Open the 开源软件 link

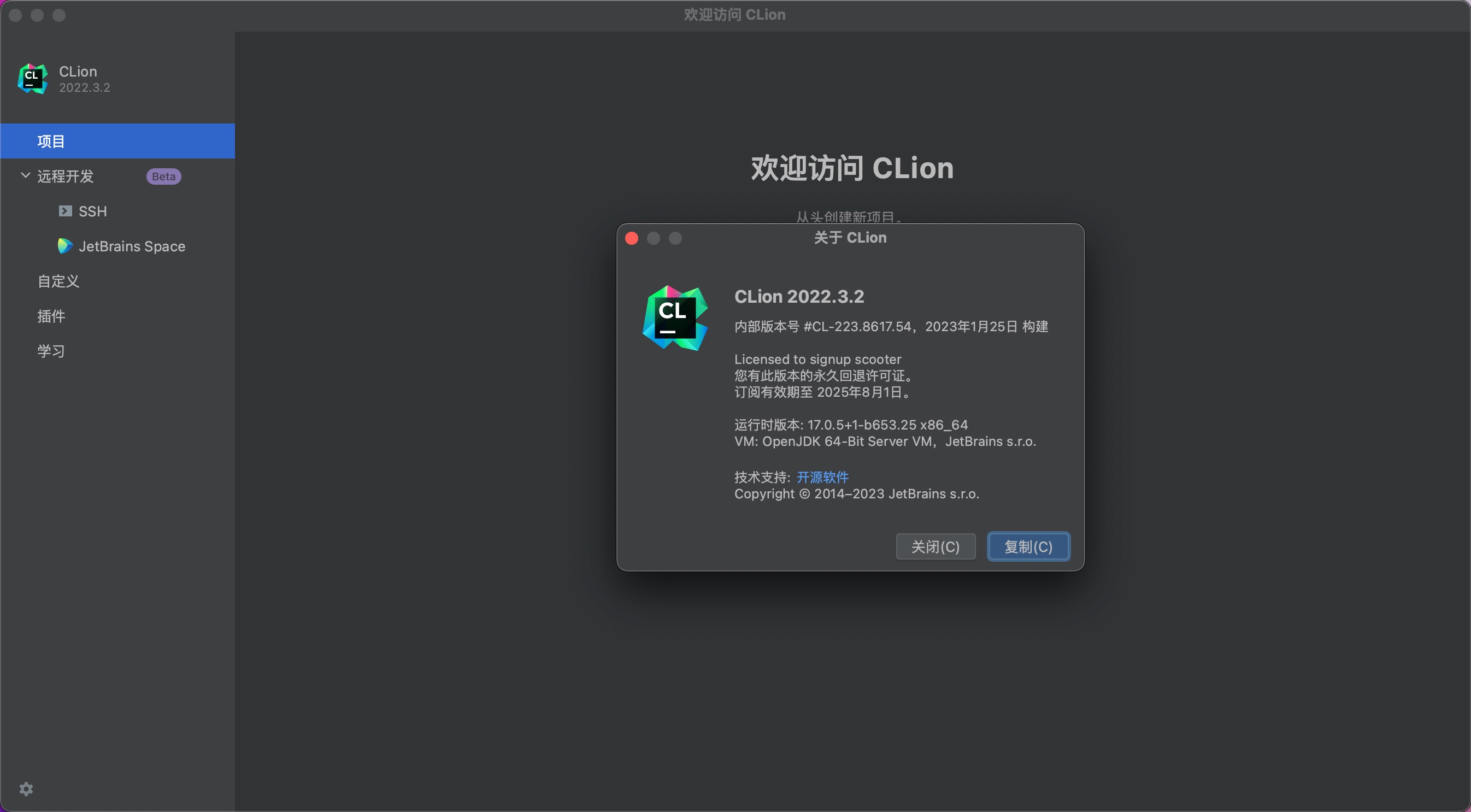click(x=822, y=477)
